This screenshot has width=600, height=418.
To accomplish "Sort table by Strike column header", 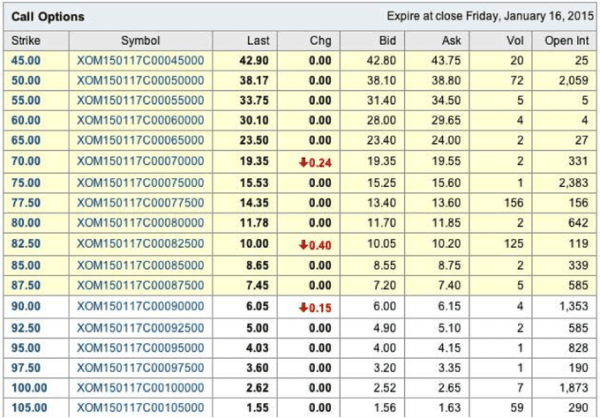I will pos(25,40).
